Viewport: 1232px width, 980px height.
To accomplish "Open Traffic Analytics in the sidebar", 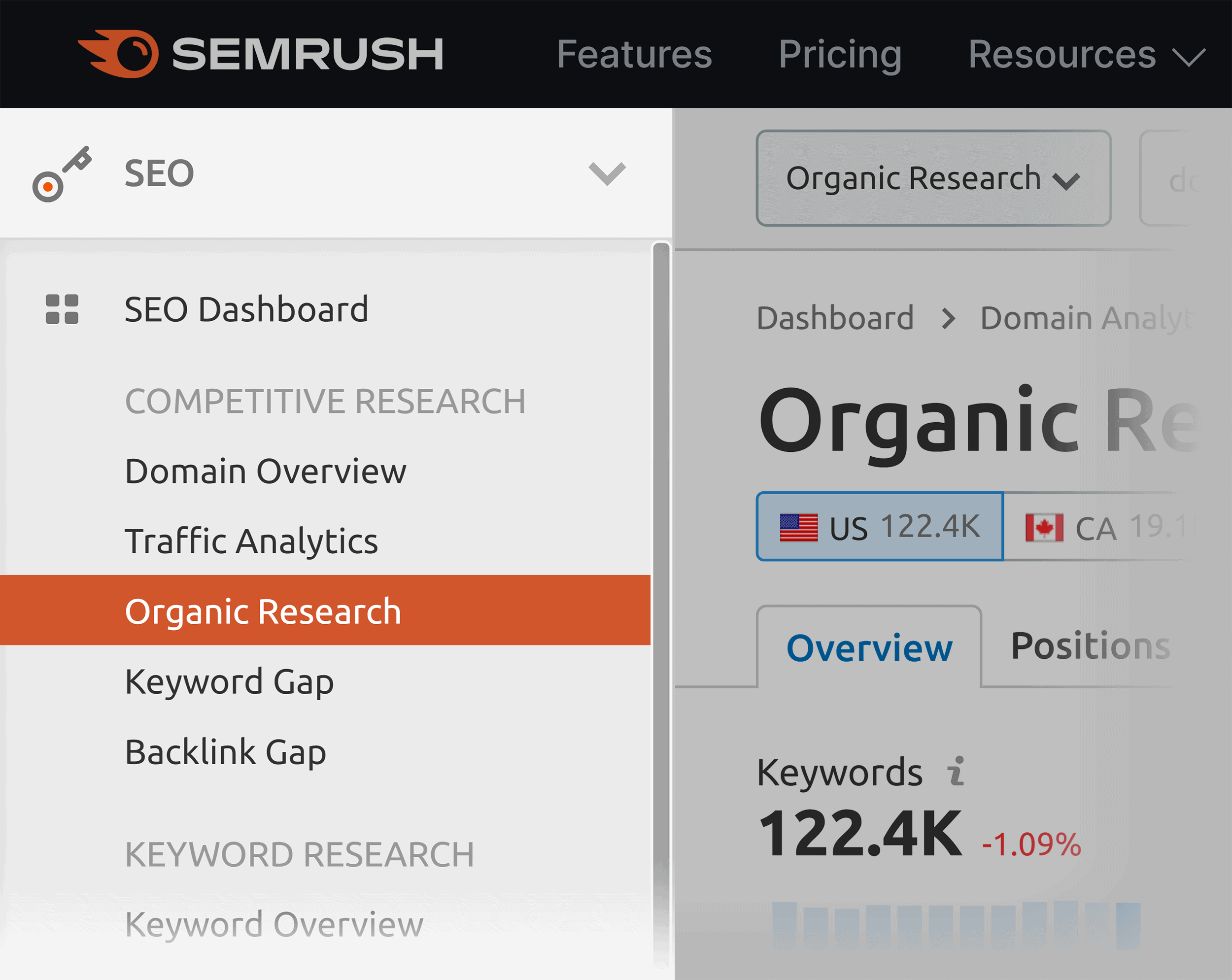I will 251,541.
